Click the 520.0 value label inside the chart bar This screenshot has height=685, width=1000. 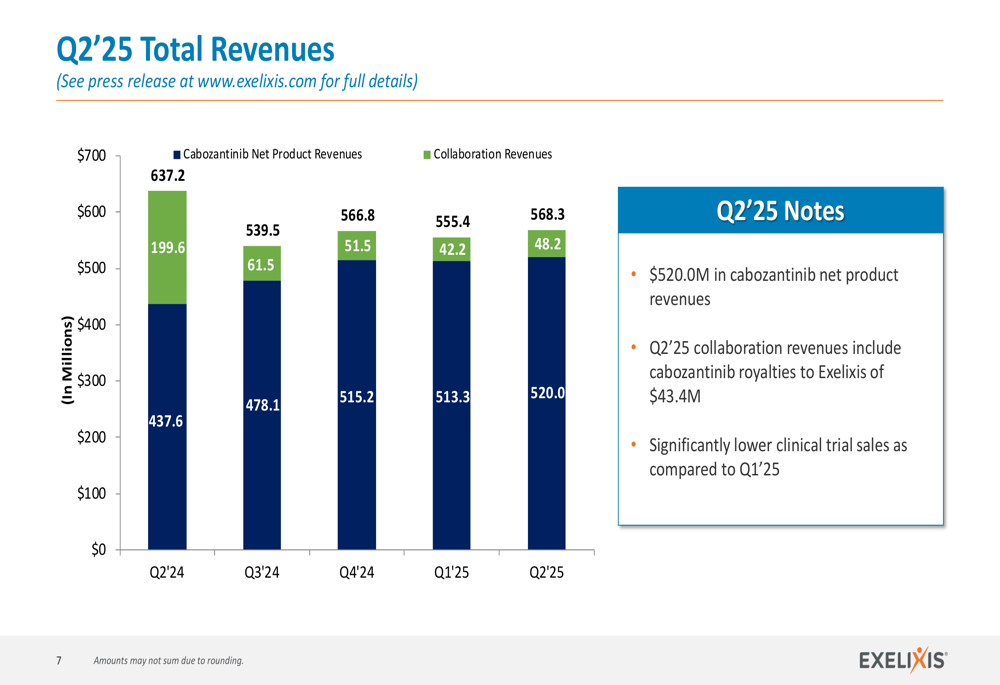548,393
